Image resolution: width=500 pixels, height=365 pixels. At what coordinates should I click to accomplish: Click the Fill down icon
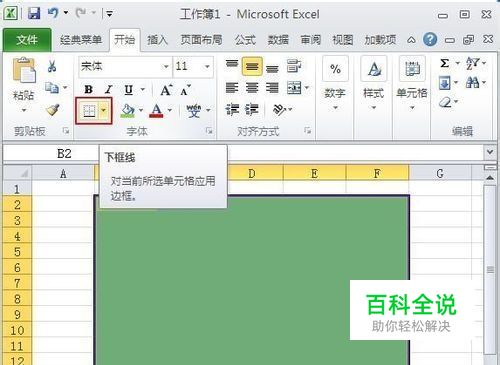click(x=445, y=83)
